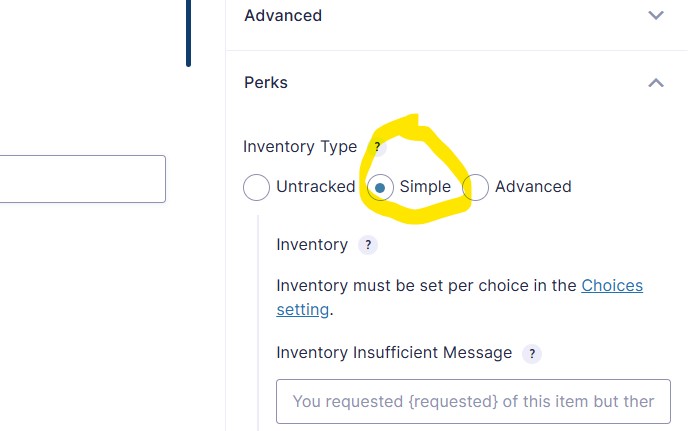The height and width of the screenshot is (431, 688).
Task: Click the Inventory Insufficient Message label
Action: coord(394,353)
